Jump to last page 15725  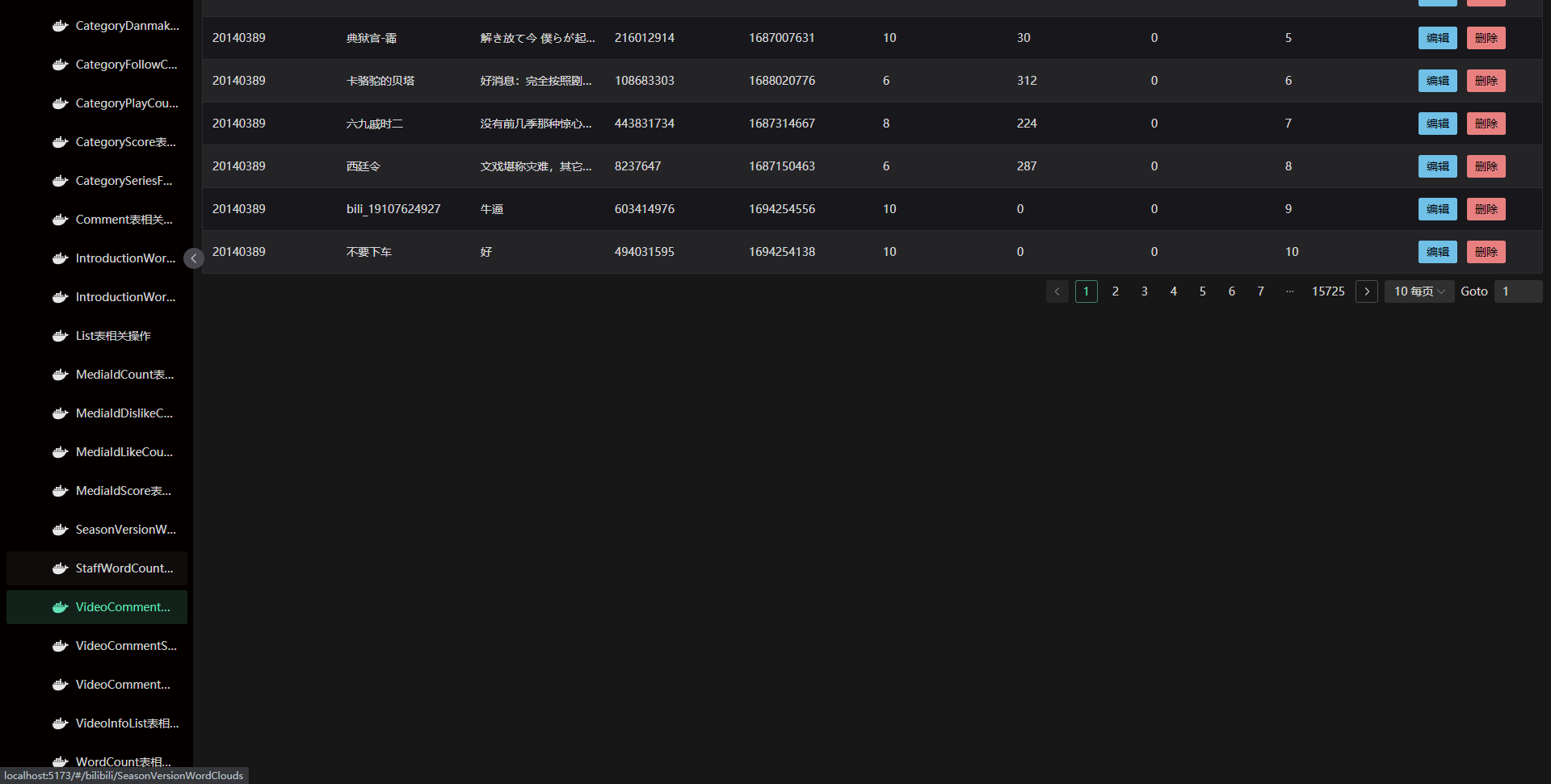tap(1328, 291)
